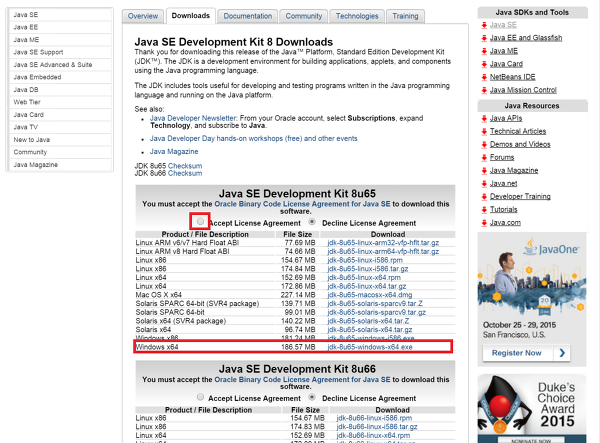Download jdk-8u65-windows-x64.exe
600x443 pixels.
point(370,347)
